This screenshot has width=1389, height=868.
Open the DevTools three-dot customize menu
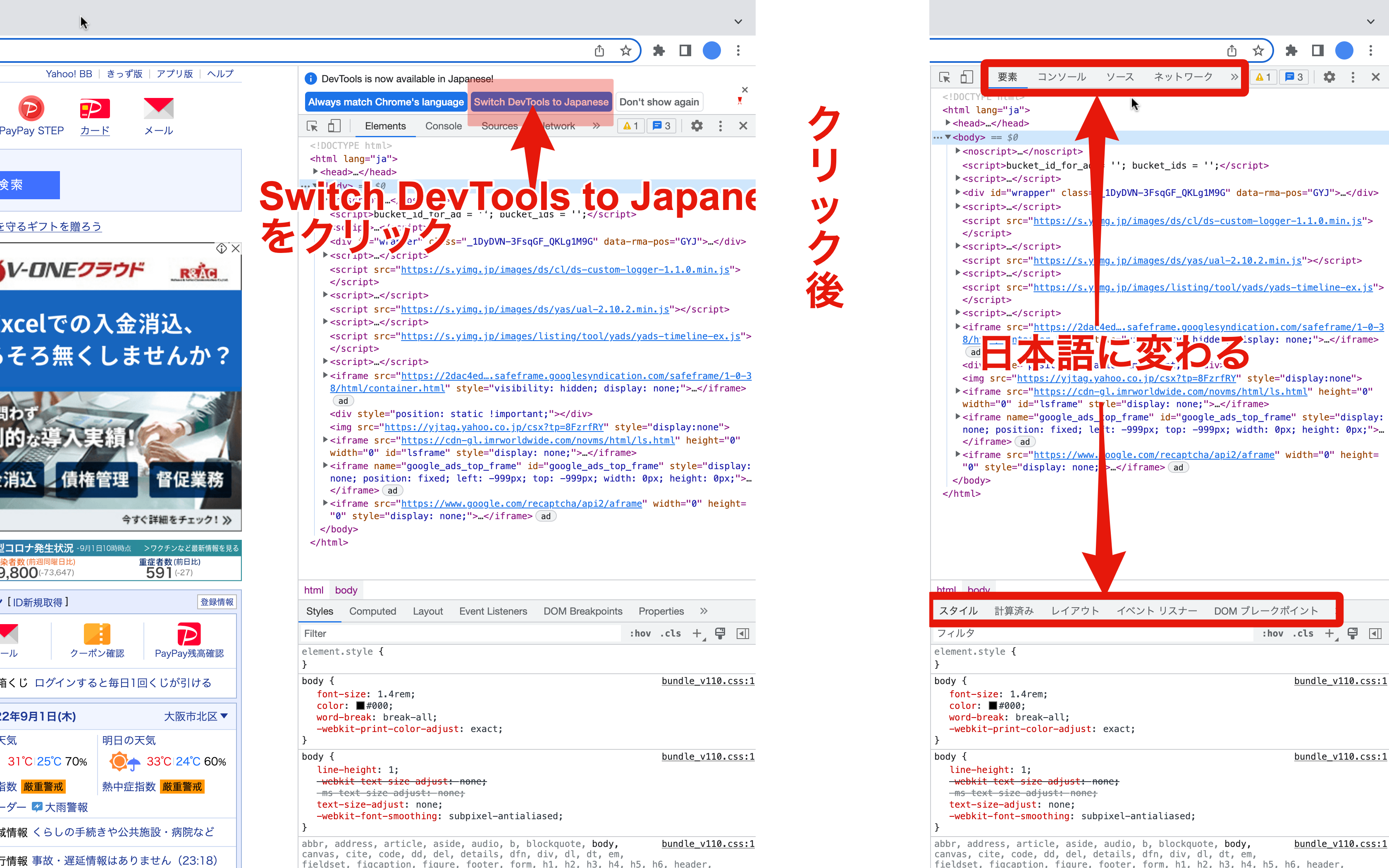coord(720,126)
